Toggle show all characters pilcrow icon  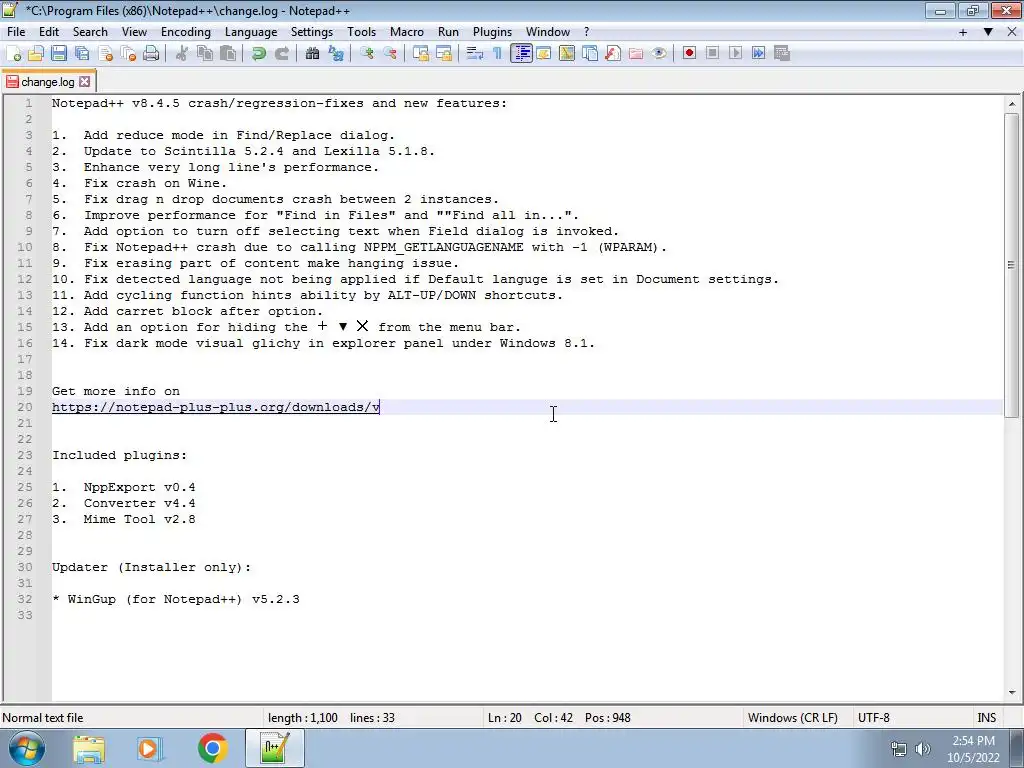(498, 54)
